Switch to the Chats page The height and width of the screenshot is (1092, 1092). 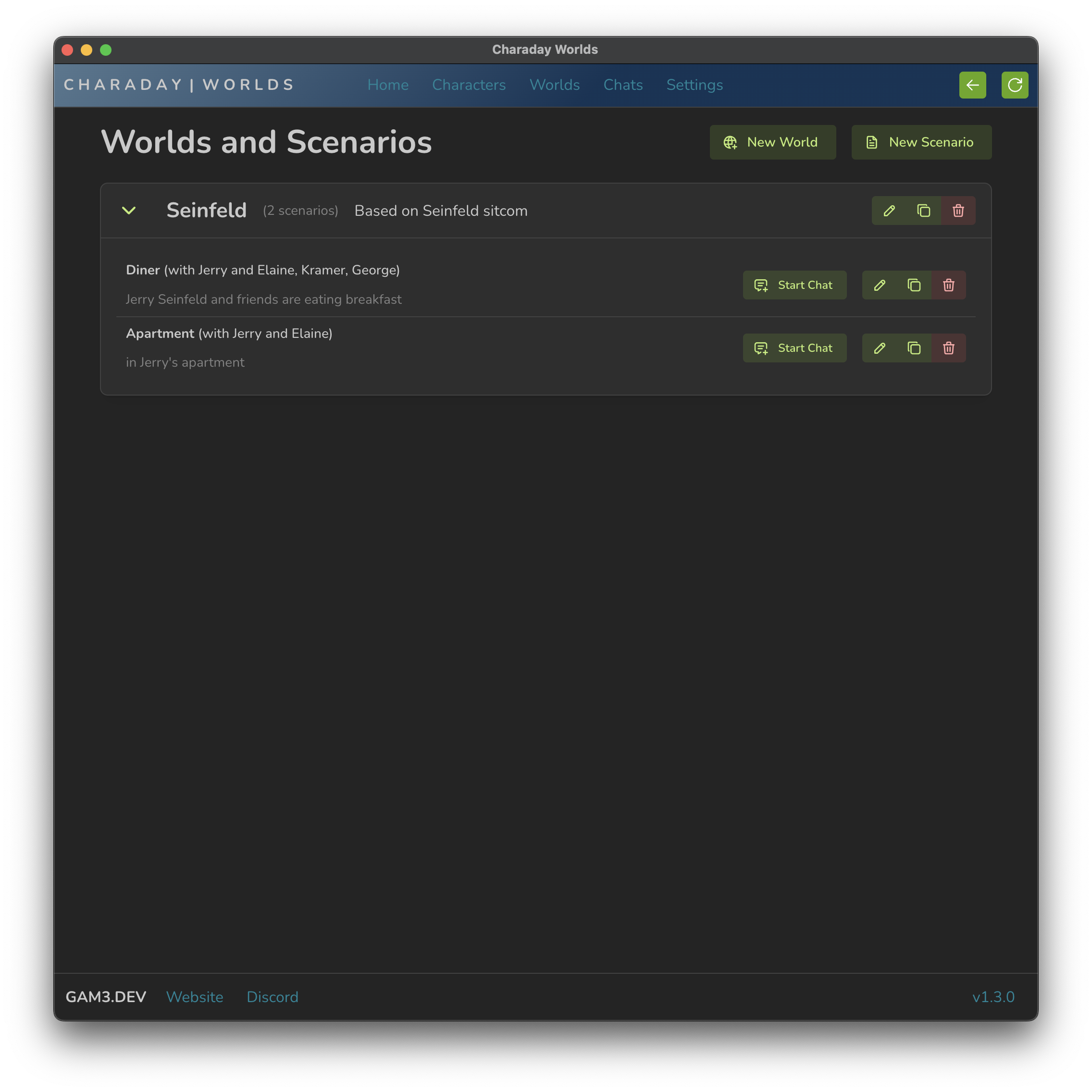coord(623,85)
